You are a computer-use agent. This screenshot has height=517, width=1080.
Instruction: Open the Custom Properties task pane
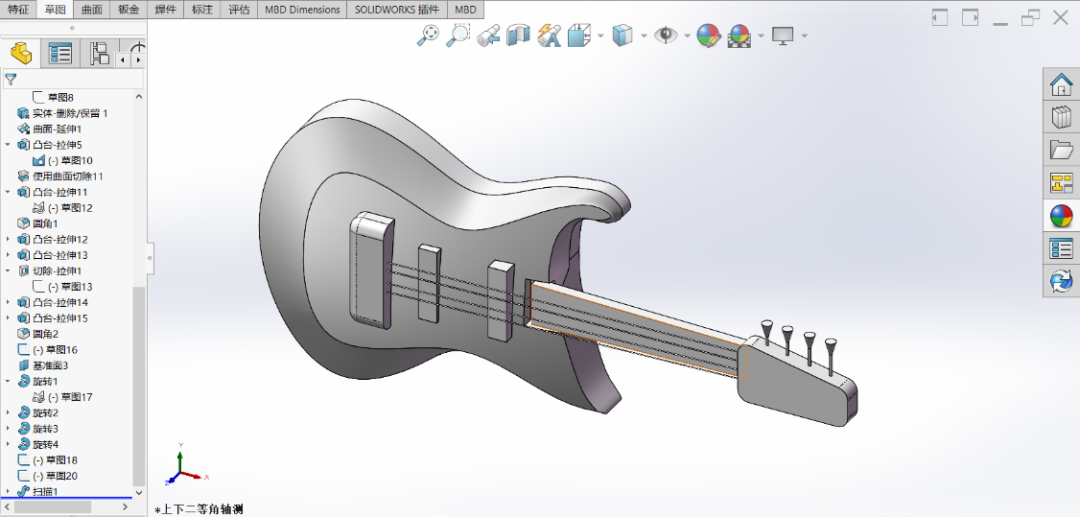tap(1061, 249)
